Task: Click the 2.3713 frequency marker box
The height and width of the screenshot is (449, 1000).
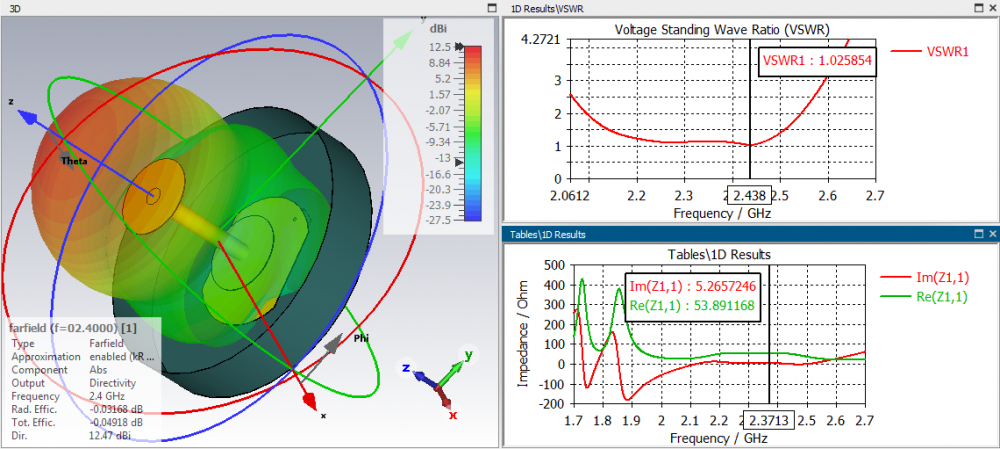Action: coord(769,421)
